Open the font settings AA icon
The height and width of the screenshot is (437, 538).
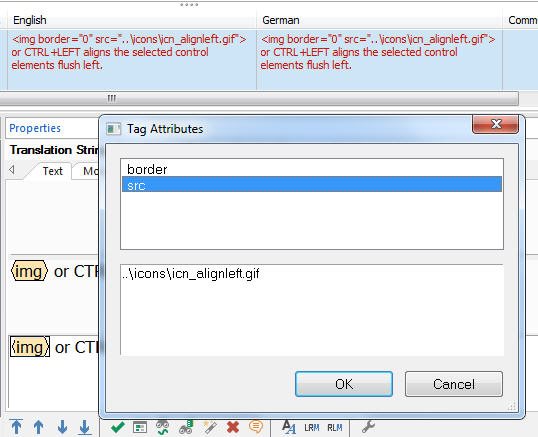coord(289,427)
